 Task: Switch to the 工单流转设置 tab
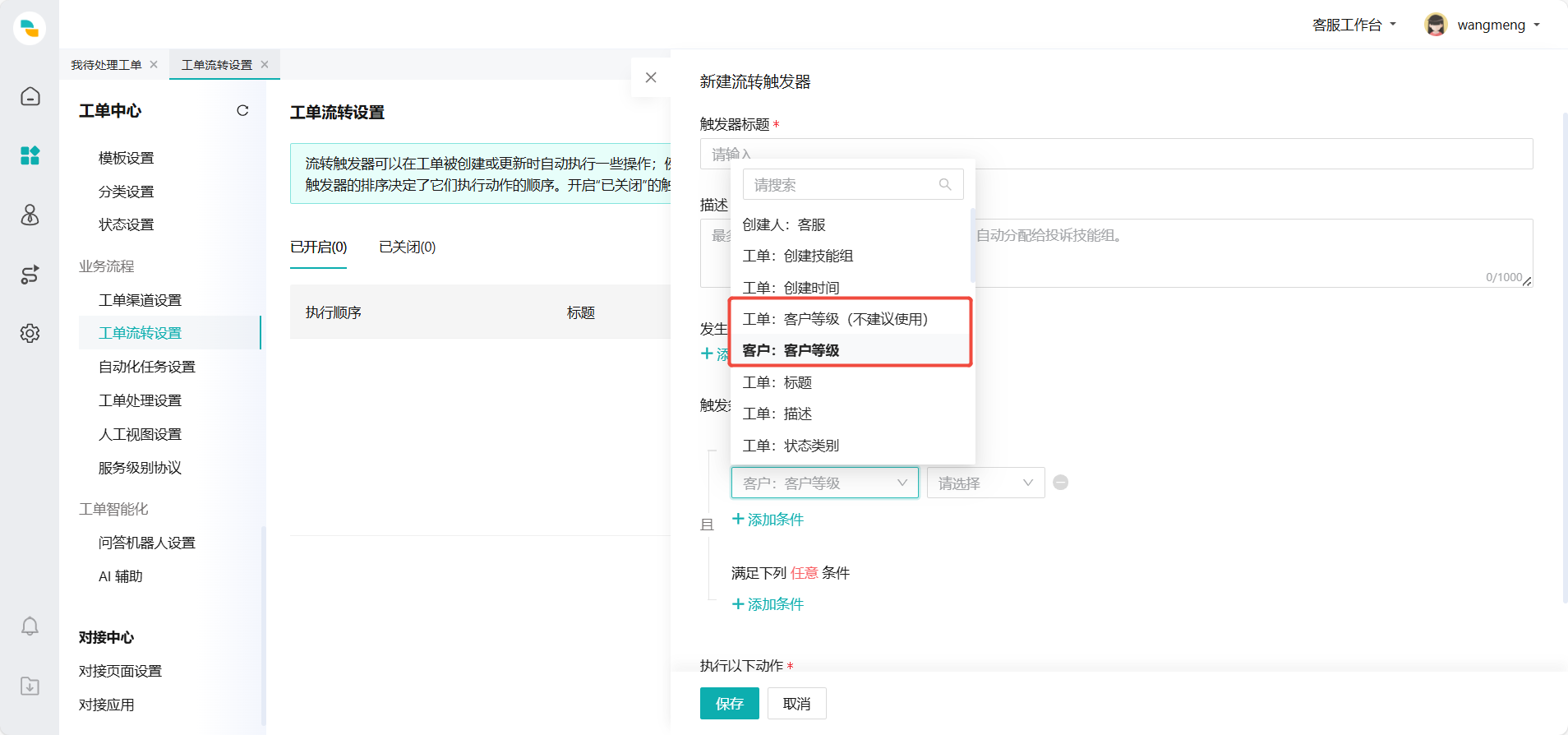click(x=217, y=65)
